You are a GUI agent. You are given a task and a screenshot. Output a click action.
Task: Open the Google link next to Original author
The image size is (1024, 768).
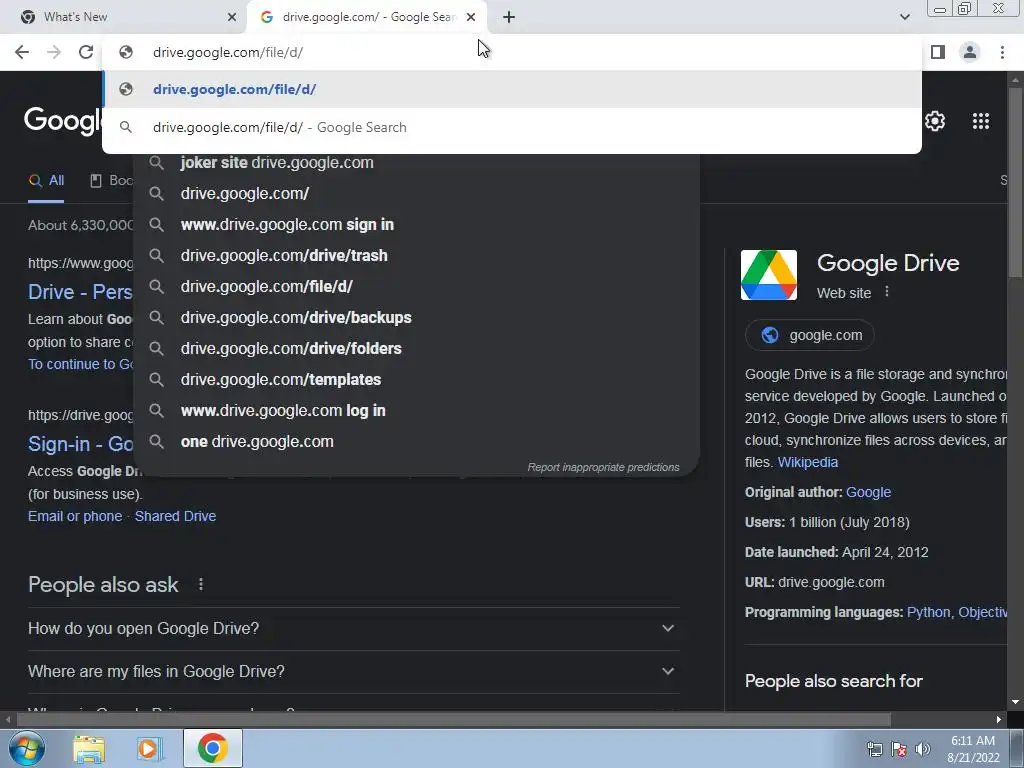coord(869,492)
